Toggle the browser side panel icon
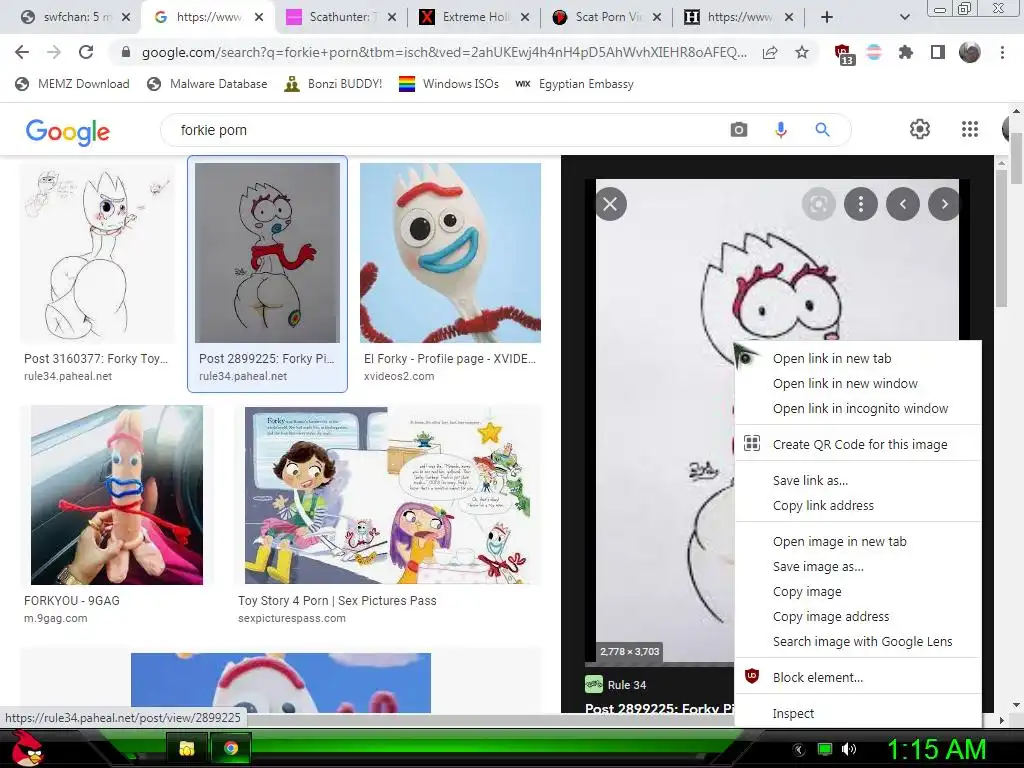 pyautogui.click(x=938, y=52)
